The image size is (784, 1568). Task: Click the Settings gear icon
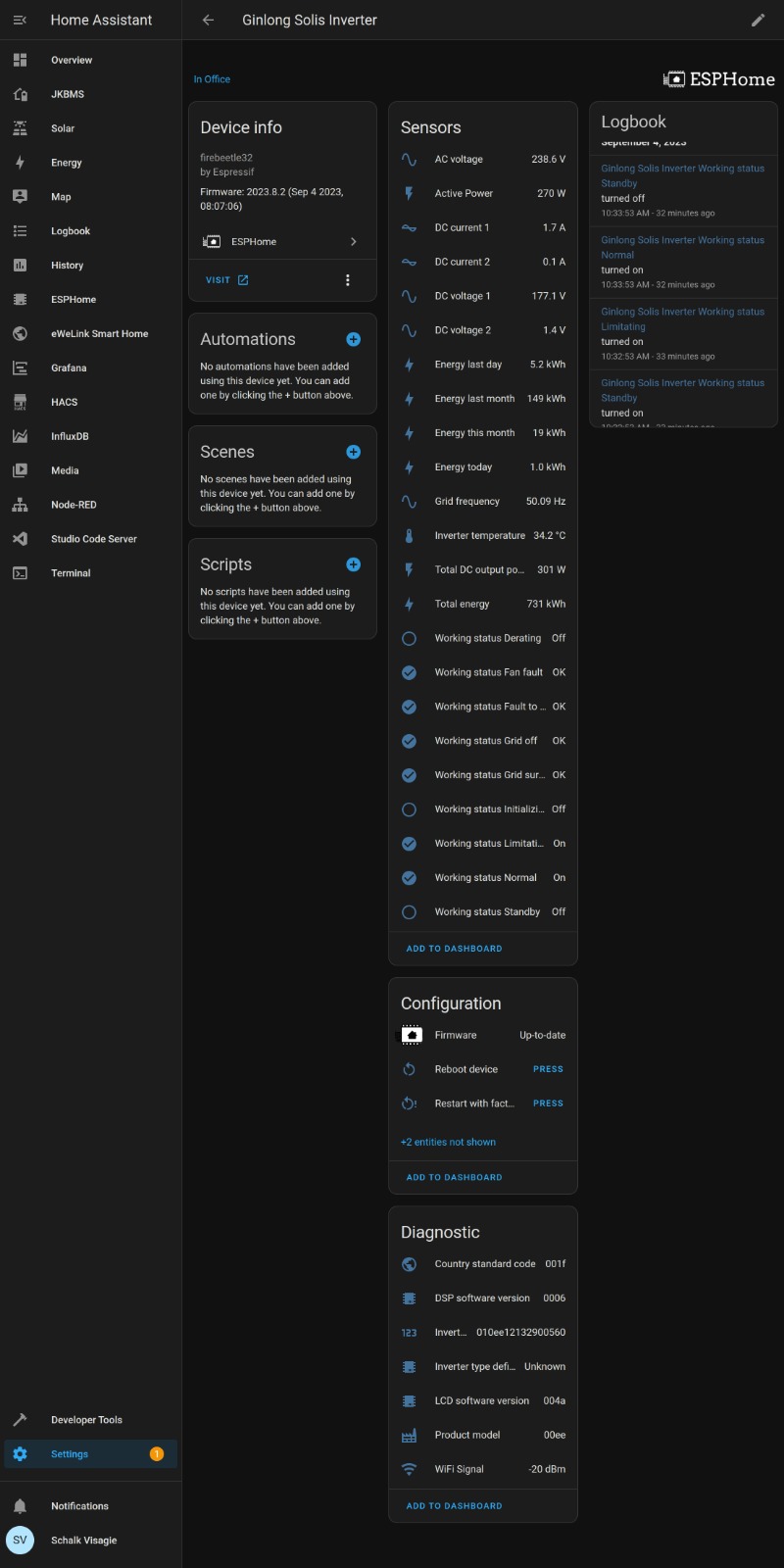[x=20, y=1454]
